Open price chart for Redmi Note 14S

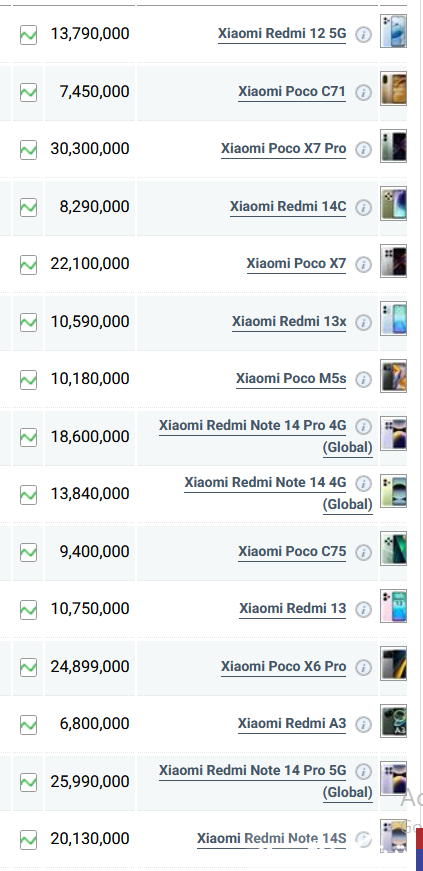coord(28,839)
